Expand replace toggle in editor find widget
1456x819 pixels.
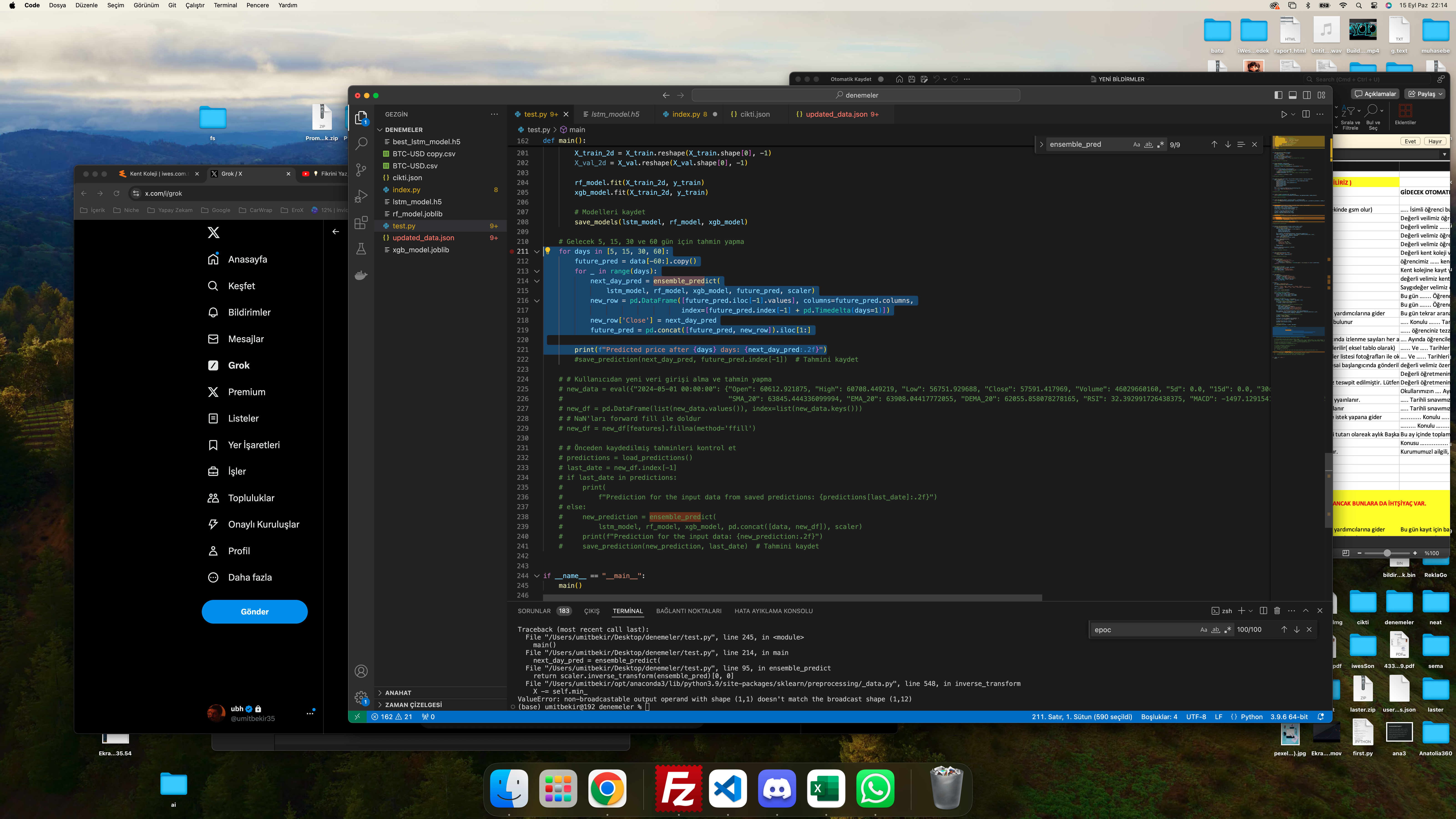[x=1041, y=144]
